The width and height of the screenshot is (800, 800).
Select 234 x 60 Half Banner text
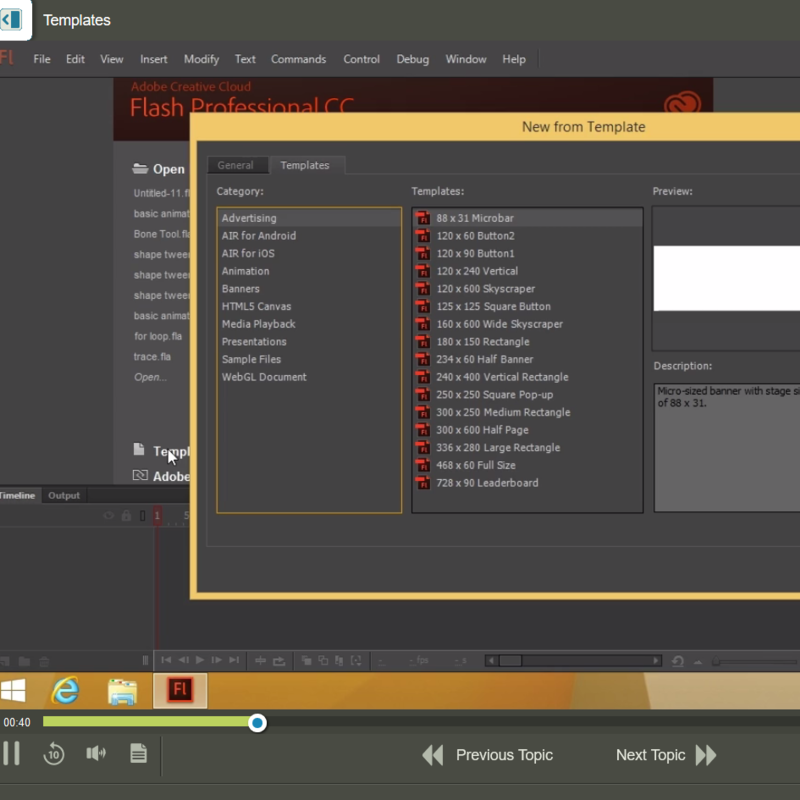click(x=484, y=360)
